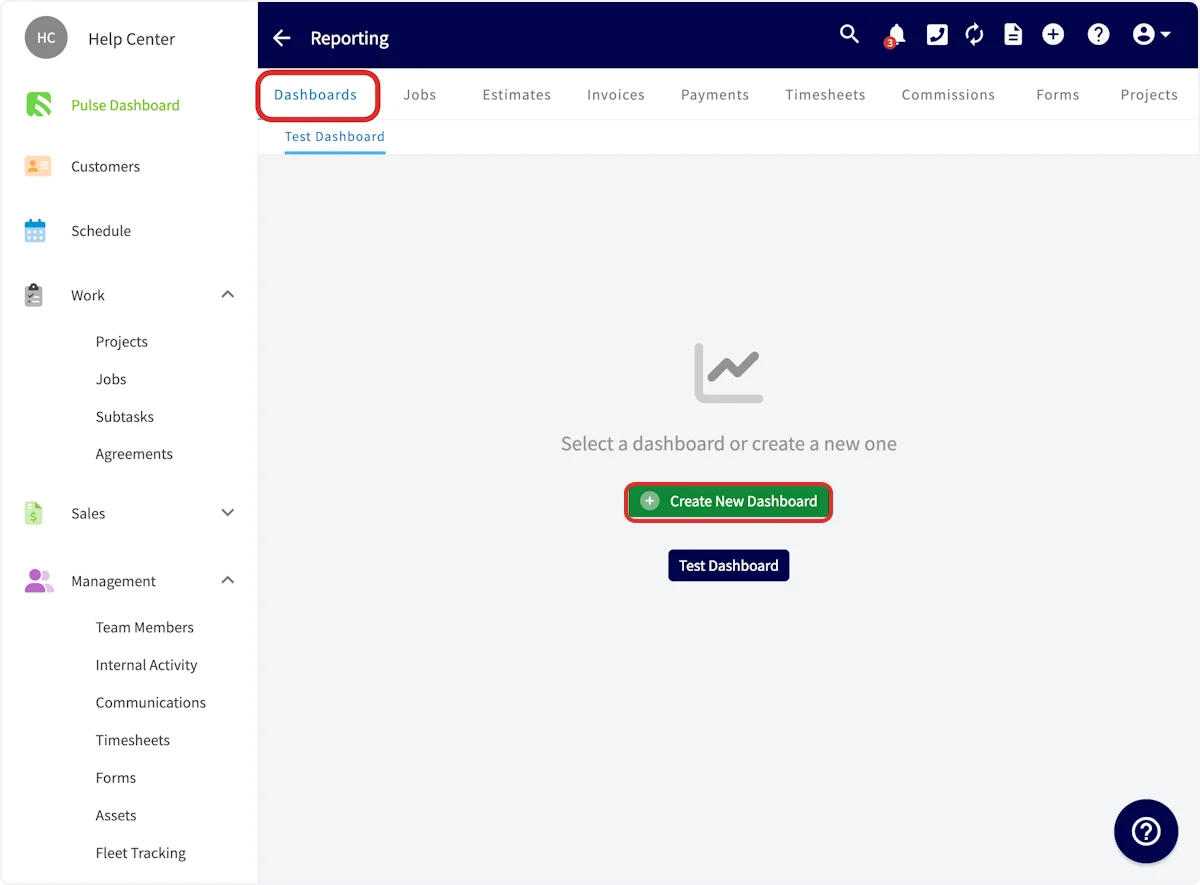Collapse the Work section chevron
The height and width of the screenshot is (885, 1200).
[x=228, y=295]
